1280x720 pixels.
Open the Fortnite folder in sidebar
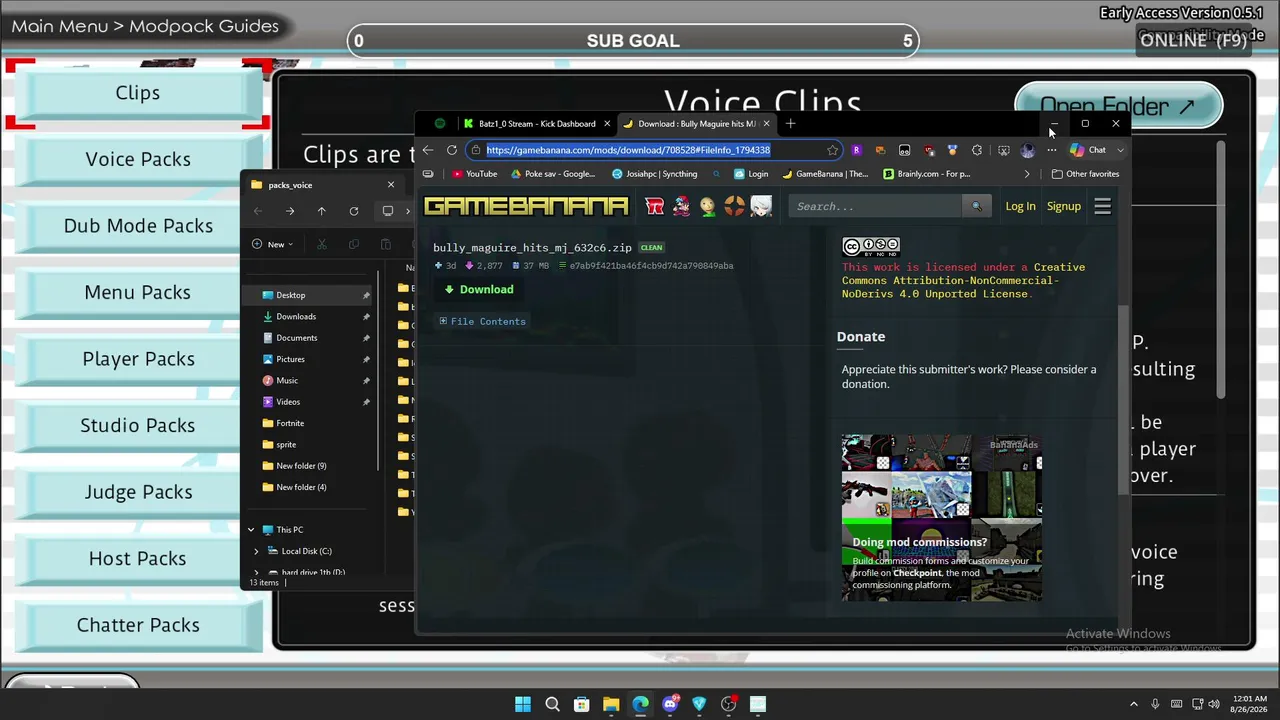[x=308, y=423]
